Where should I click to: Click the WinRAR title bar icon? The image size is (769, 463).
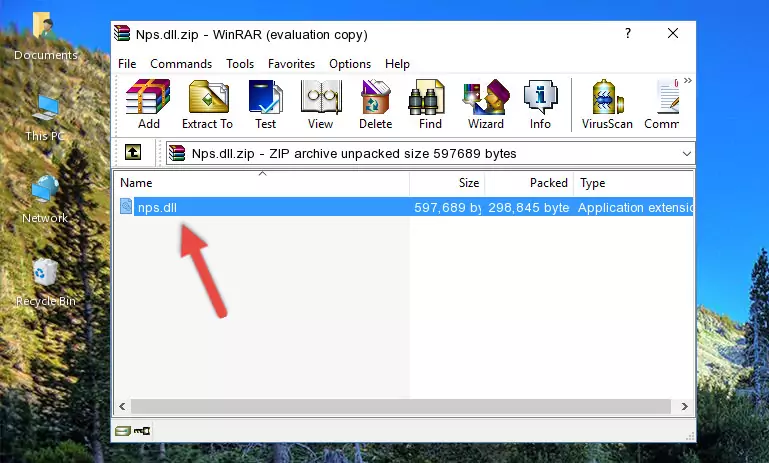(122, 34)
